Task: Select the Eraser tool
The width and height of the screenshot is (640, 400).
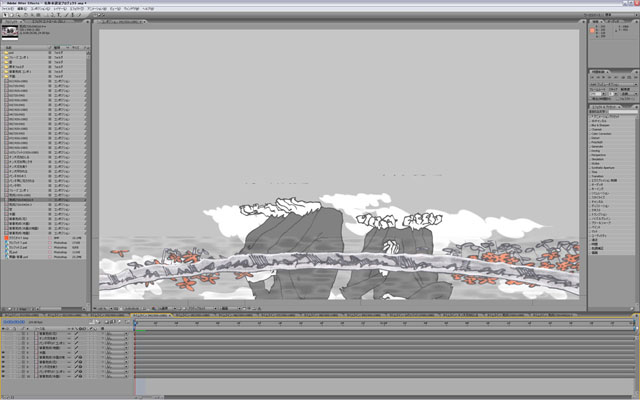Action: [x=79, y=15]
